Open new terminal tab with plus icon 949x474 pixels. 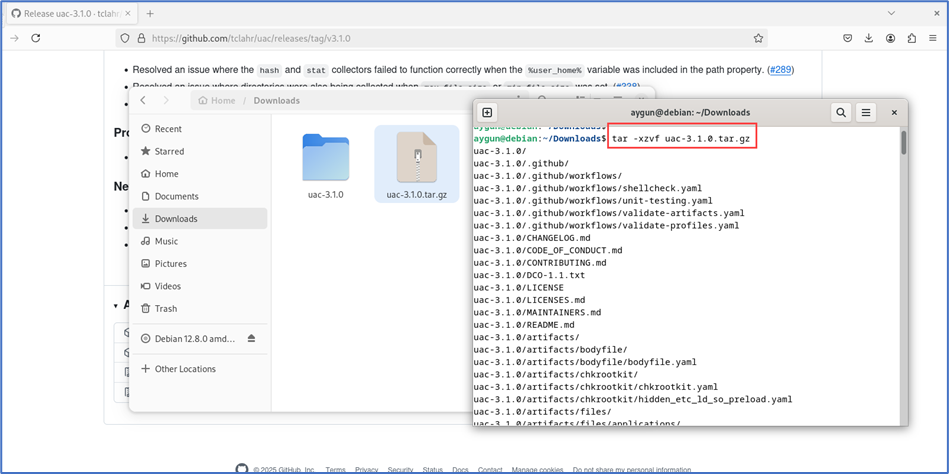point(487,113)
